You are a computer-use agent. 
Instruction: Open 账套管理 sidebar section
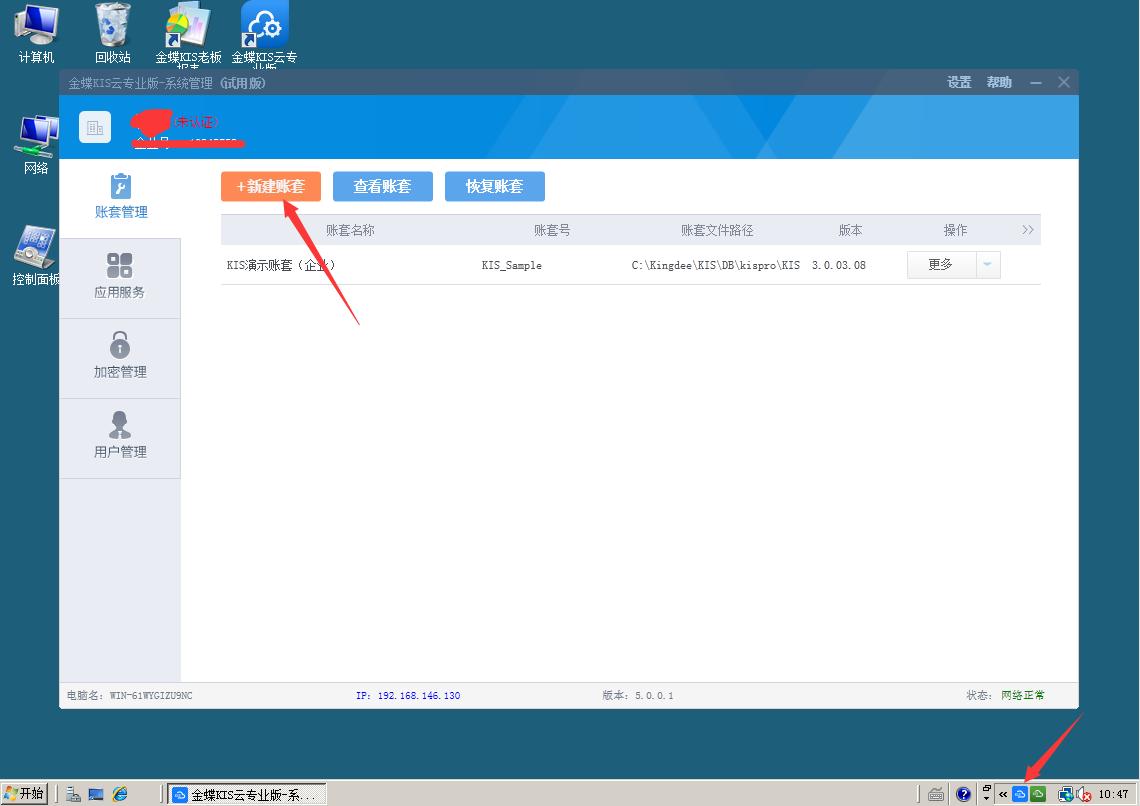(121, 196)
